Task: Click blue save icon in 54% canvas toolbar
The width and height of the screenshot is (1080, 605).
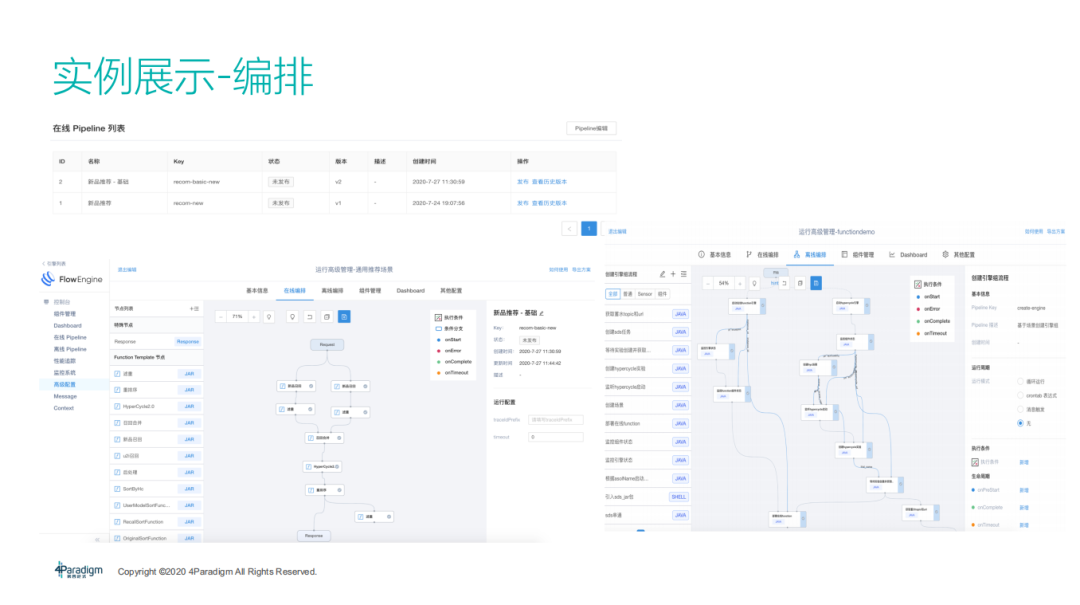Action: [x=816, y=283]
